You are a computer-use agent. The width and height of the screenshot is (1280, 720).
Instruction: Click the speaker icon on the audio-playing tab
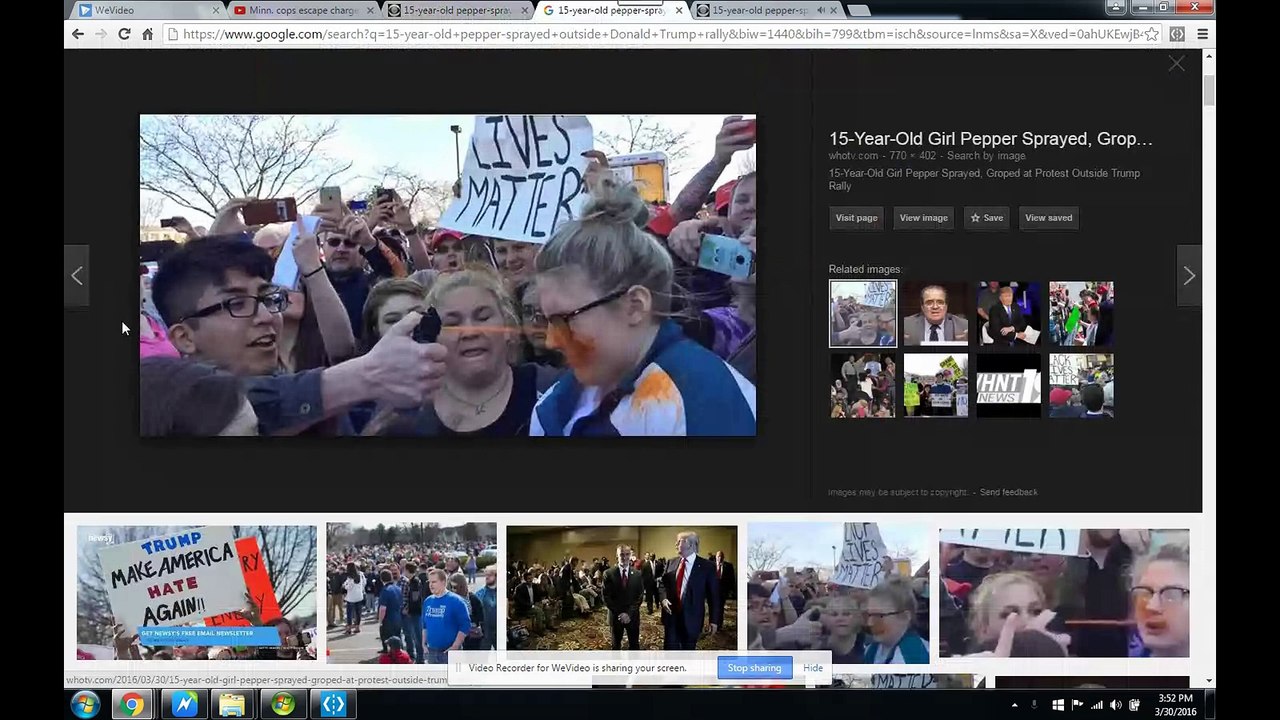pyautogui.click(x=821, y=11)
